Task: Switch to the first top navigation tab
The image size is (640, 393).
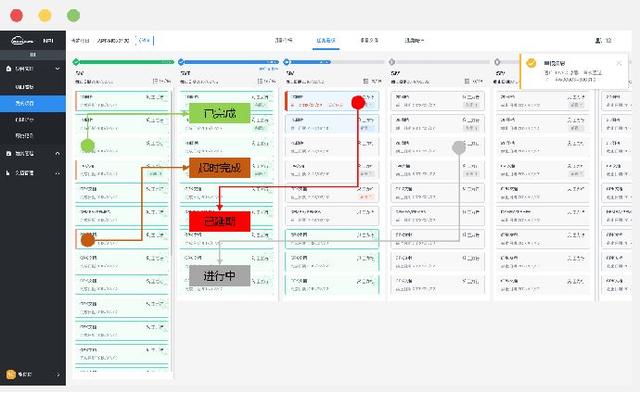Action: (284, 40)
